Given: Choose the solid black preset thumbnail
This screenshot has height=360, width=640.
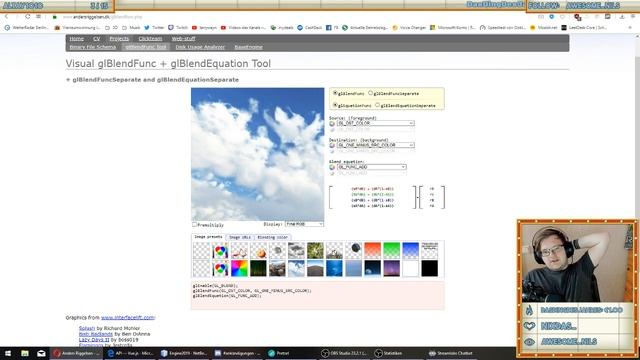Looking at the screenshot, I should coord(430,269).
